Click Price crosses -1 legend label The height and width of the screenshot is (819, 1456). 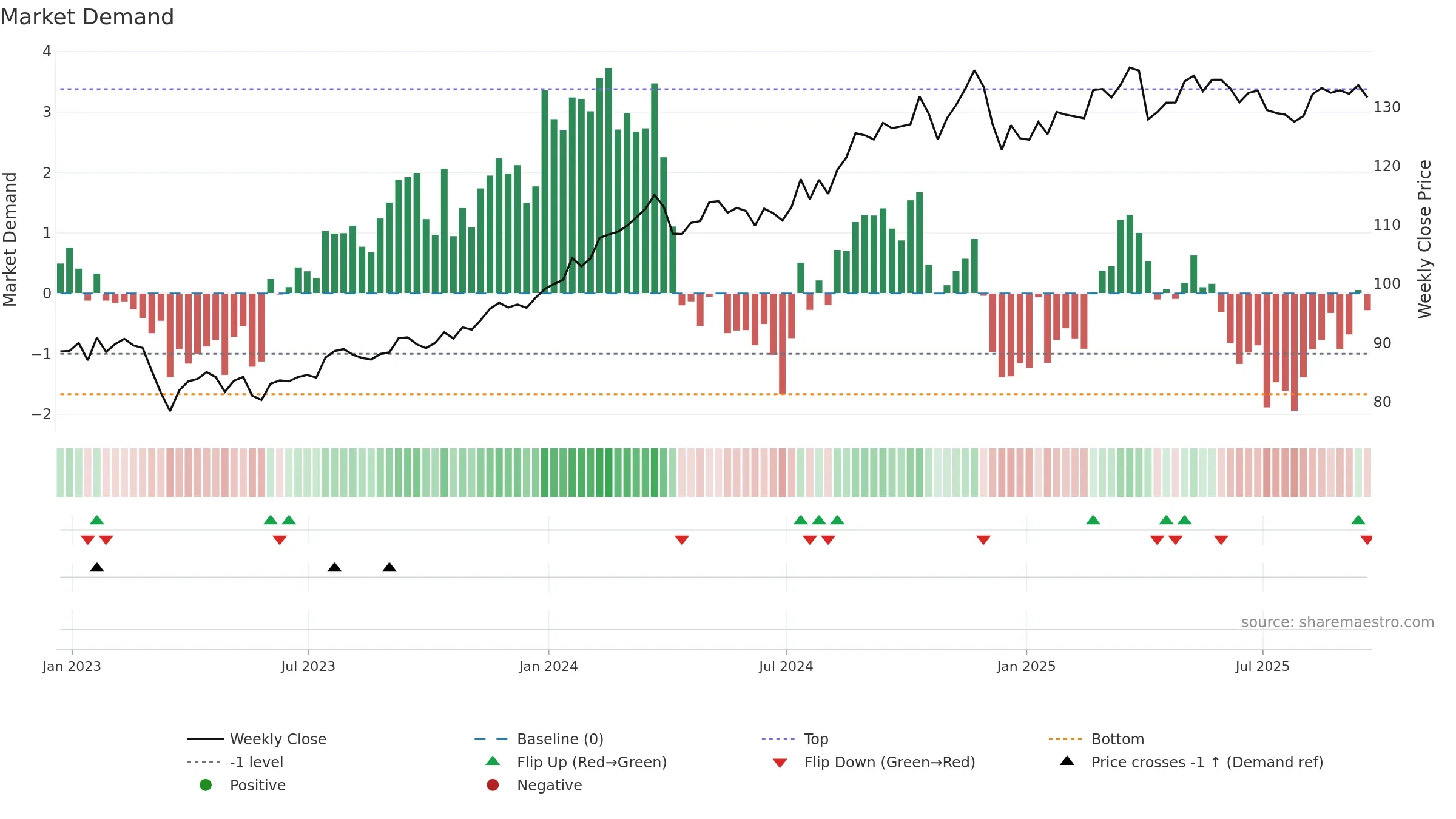1207,762
